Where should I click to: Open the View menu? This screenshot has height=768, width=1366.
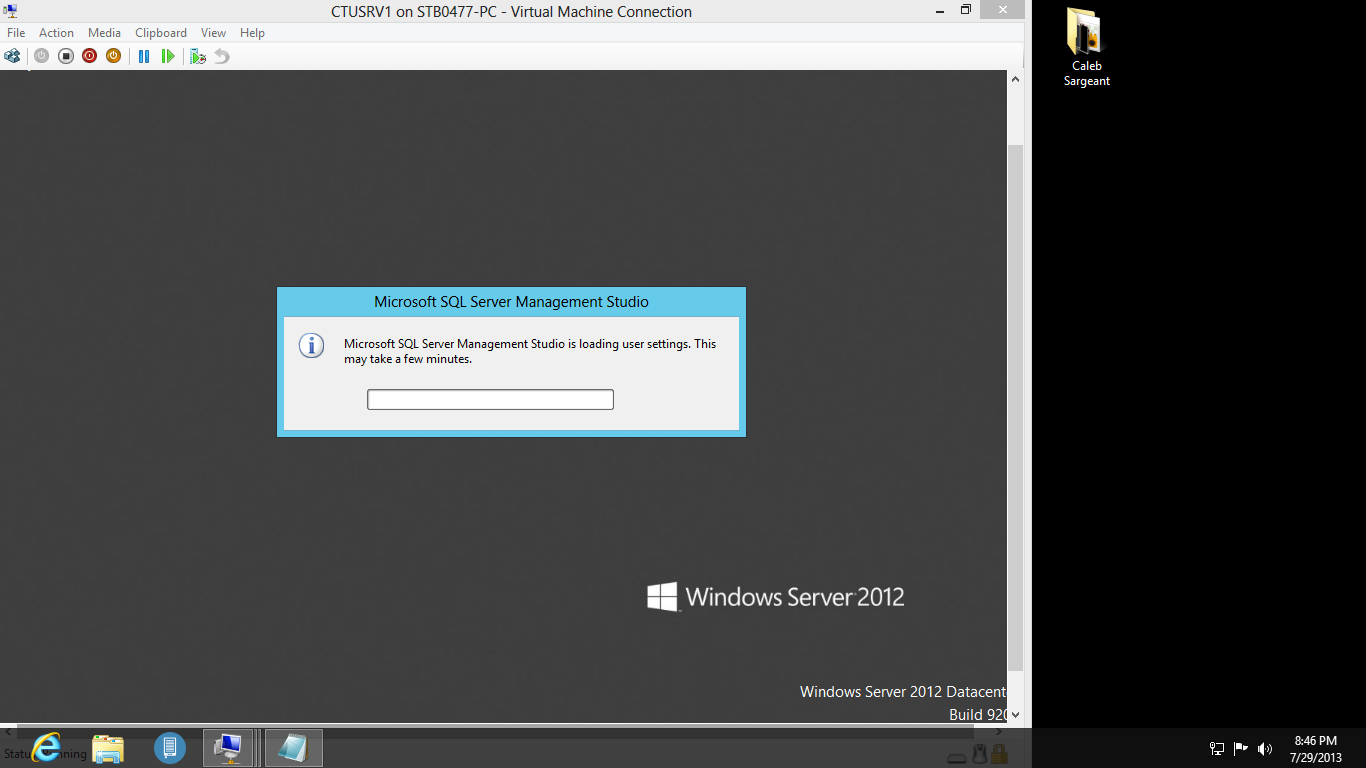[213, 33]
